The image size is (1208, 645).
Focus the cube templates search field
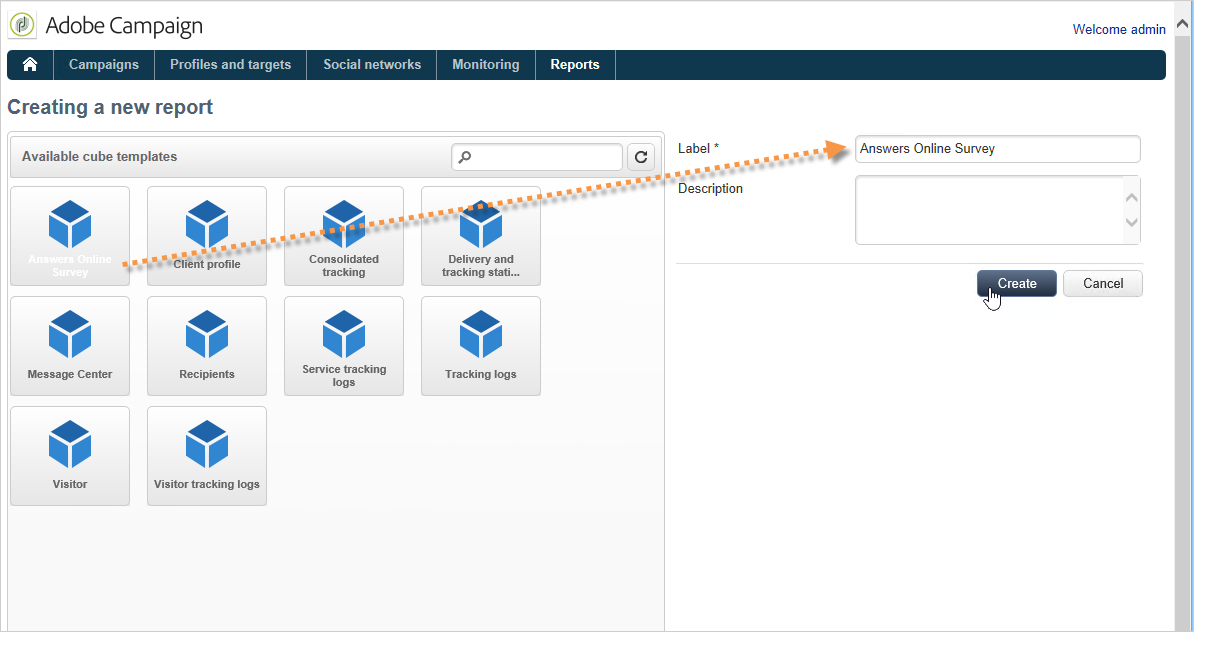(537, 157)
